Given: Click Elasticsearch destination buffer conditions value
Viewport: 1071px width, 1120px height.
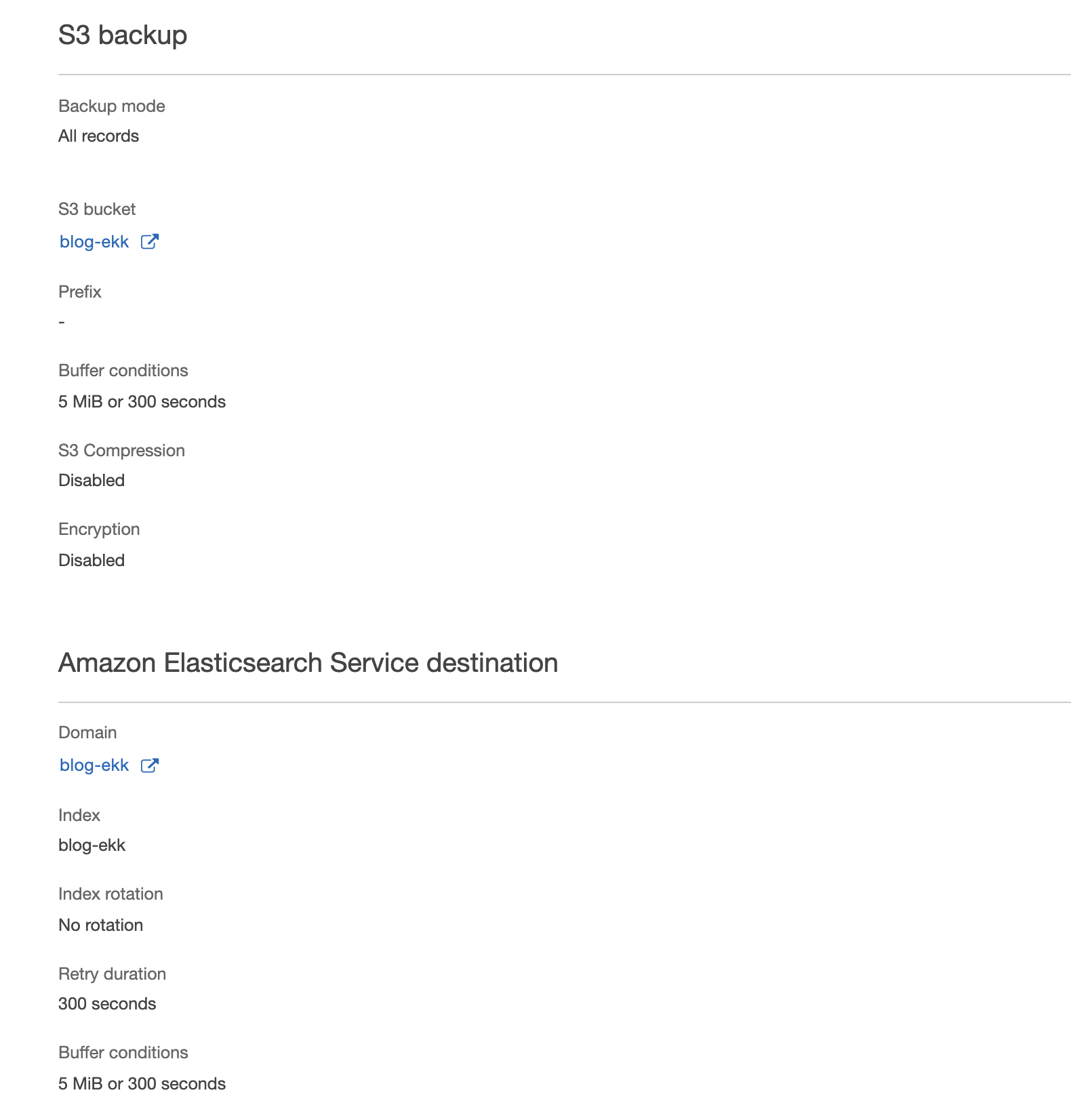Looking at the screenshot, I should [x=142, y=1084].
